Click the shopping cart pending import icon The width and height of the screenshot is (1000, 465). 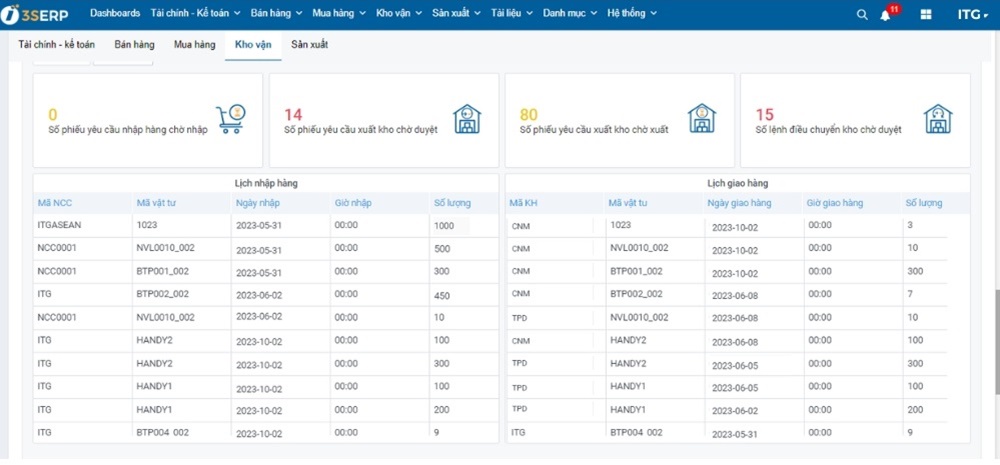pos(231,119)
